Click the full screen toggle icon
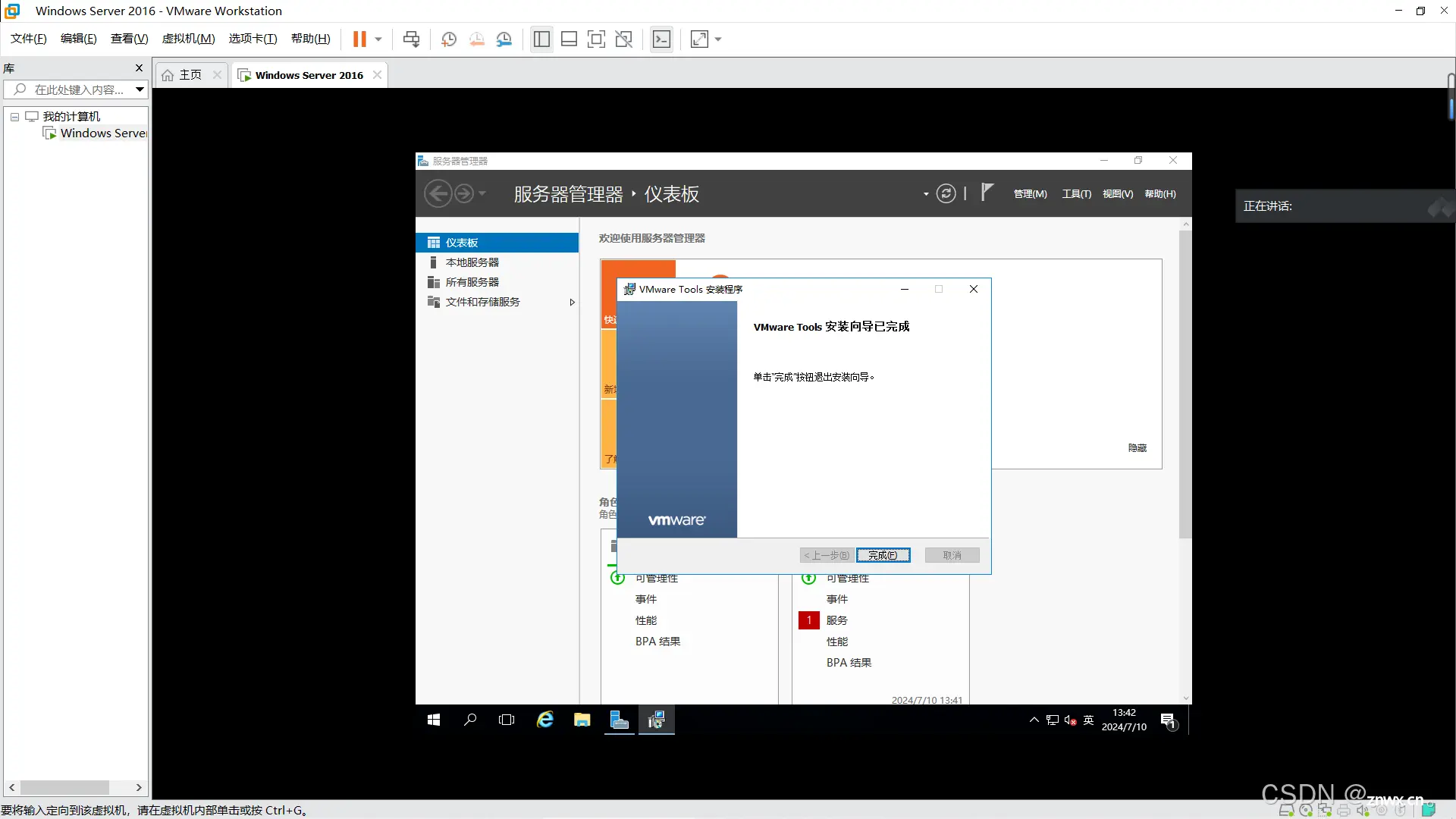The image size is (1456, 819). 699,39
